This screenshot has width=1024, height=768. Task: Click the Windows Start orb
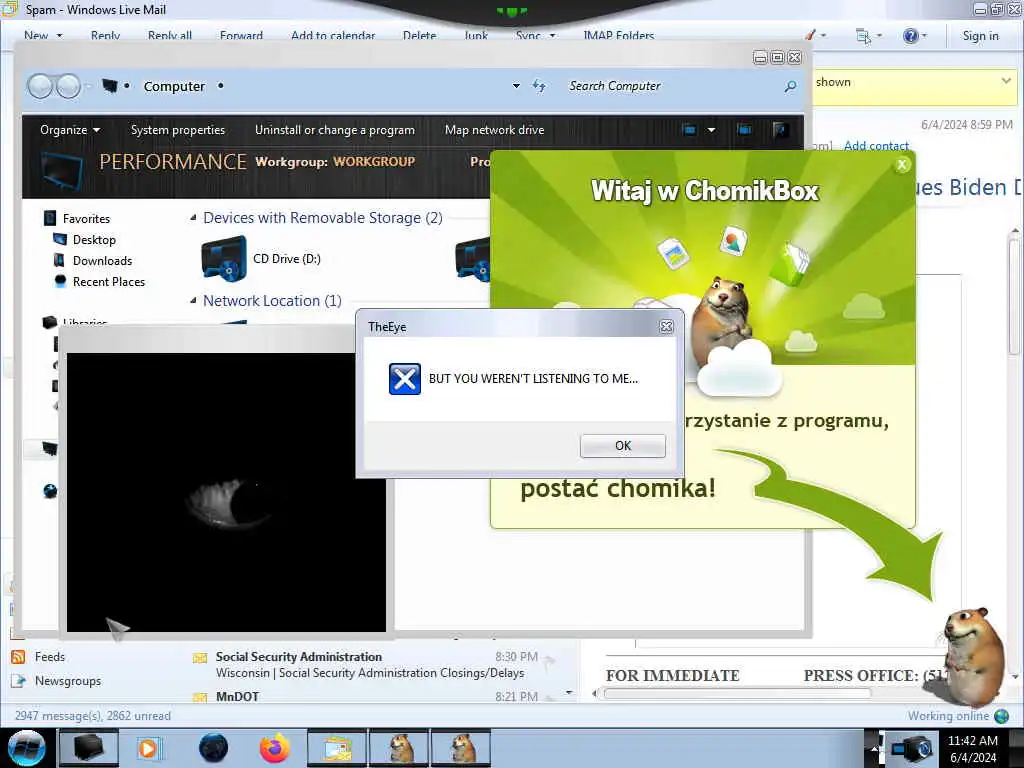click(x=27, y=748)
